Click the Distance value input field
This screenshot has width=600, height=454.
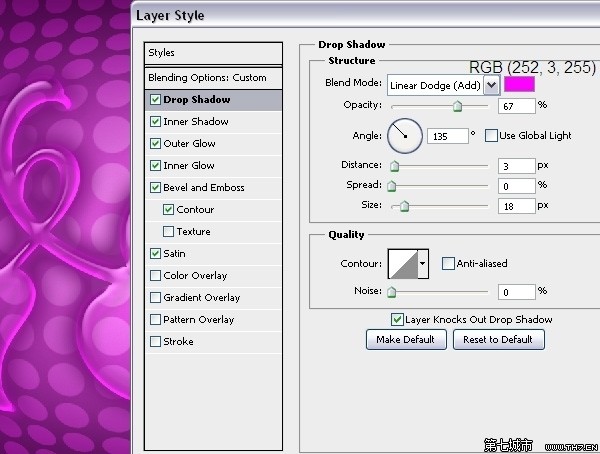point(515,165)
